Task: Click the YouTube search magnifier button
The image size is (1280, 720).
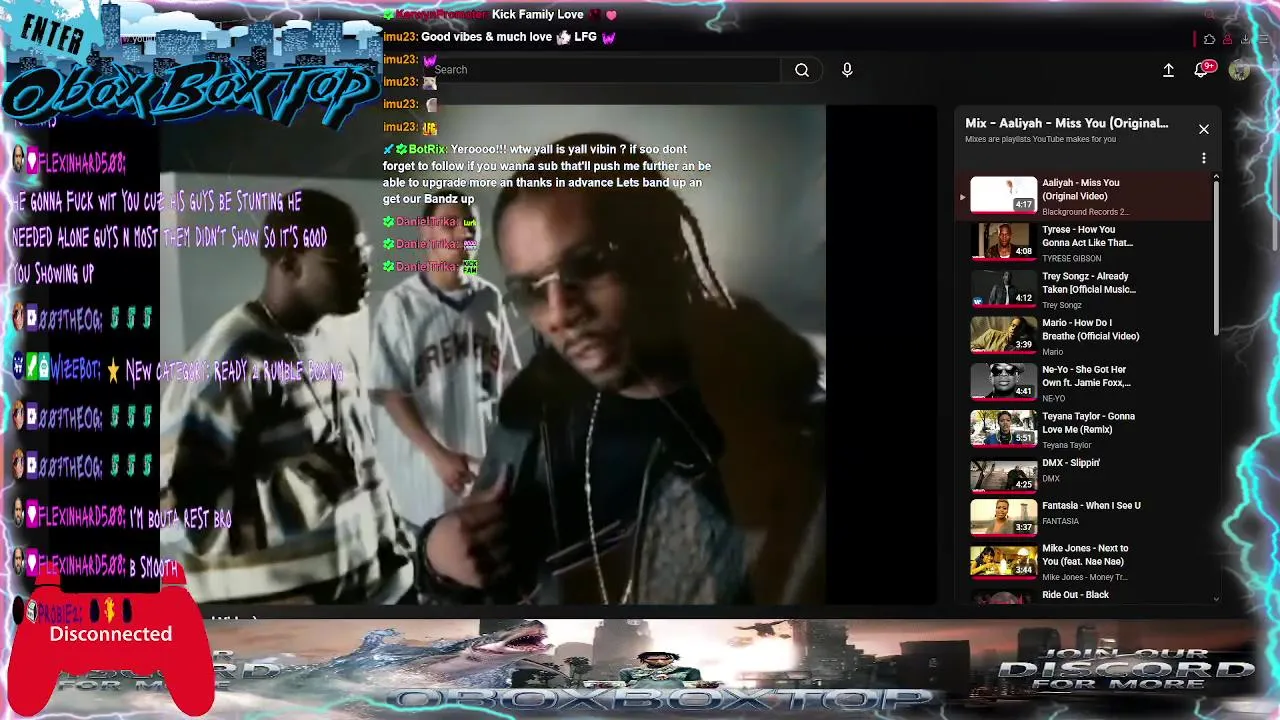Action: 802,70
